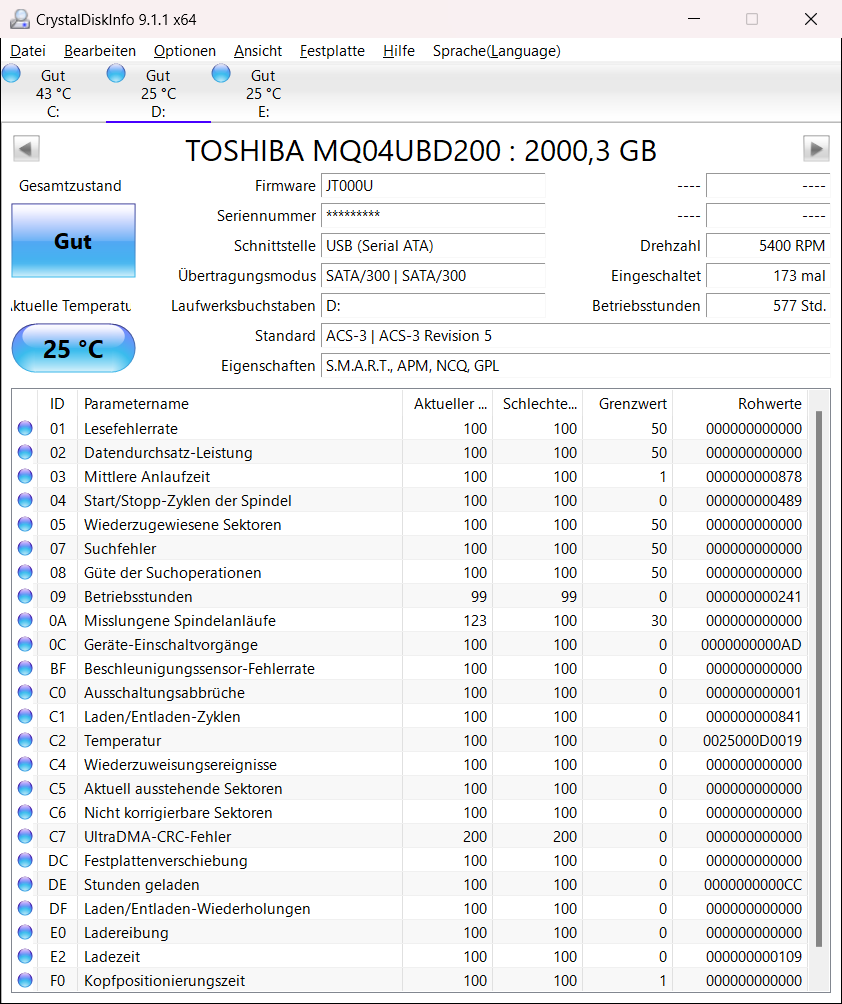Select the D: drive tab
The height and width of the screenshot is (1004, 842).
pos(158,93)
